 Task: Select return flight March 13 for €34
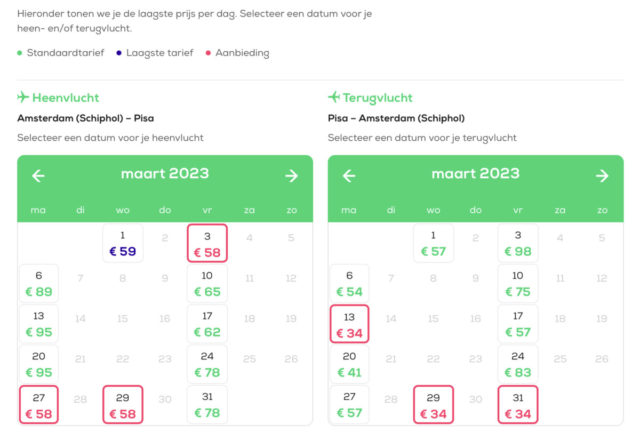point(349,324)
